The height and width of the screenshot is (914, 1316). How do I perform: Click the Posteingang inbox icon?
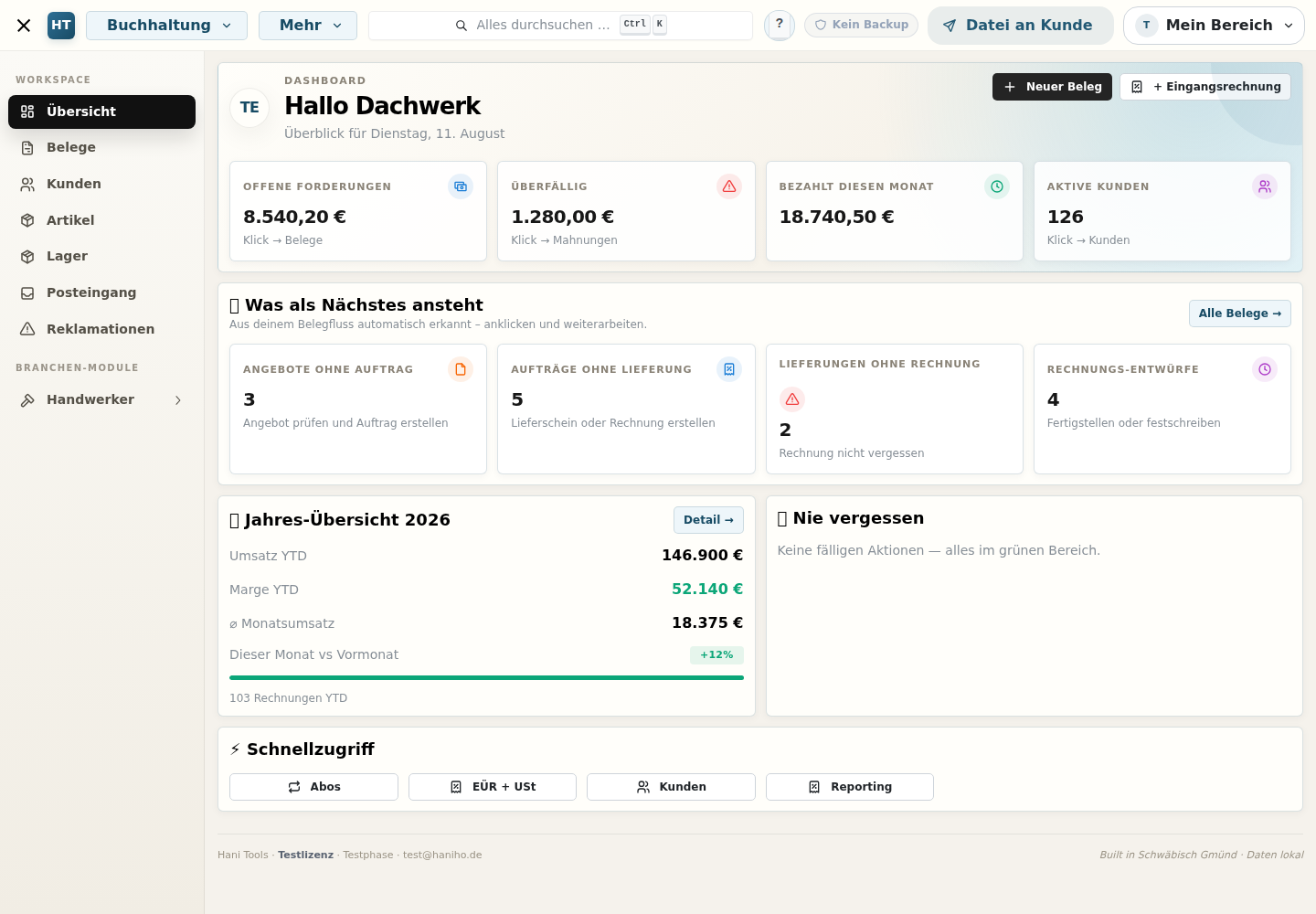click(x=27, y=292)
